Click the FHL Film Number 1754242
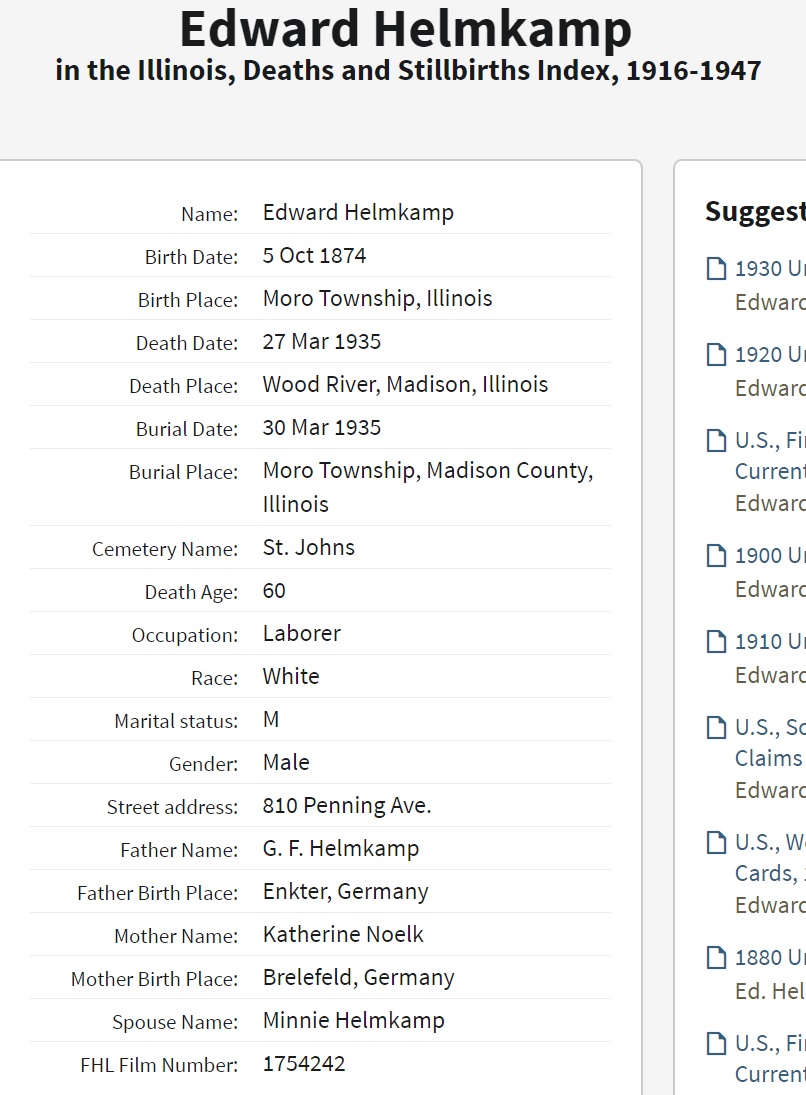 tap(304, 1064)
